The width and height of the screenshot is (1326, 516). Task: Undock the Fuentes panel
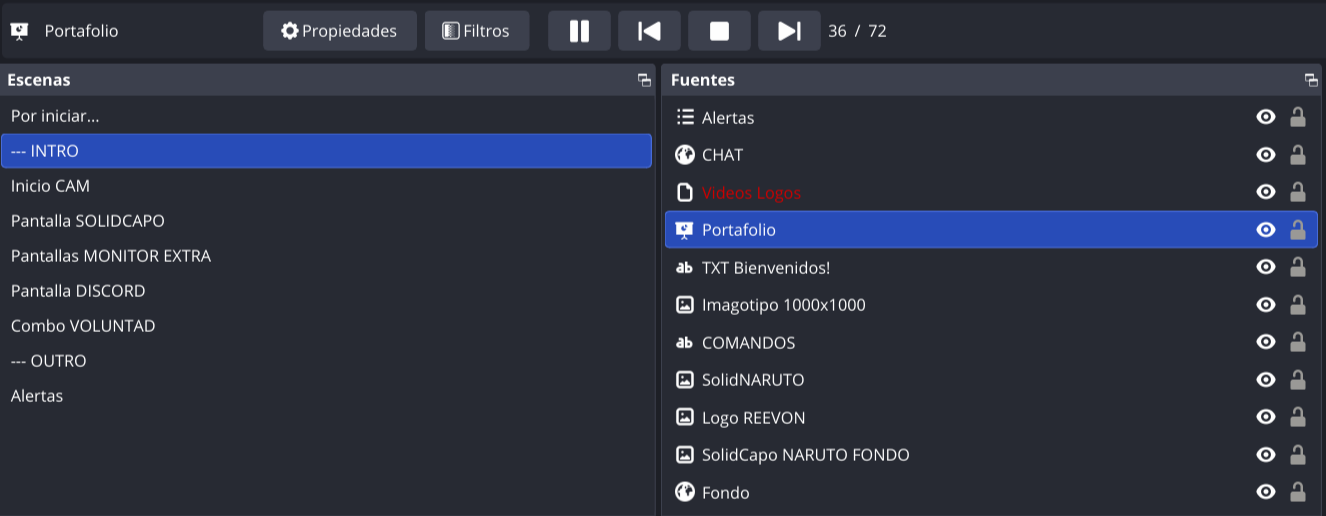click(x=1311, y=80)
